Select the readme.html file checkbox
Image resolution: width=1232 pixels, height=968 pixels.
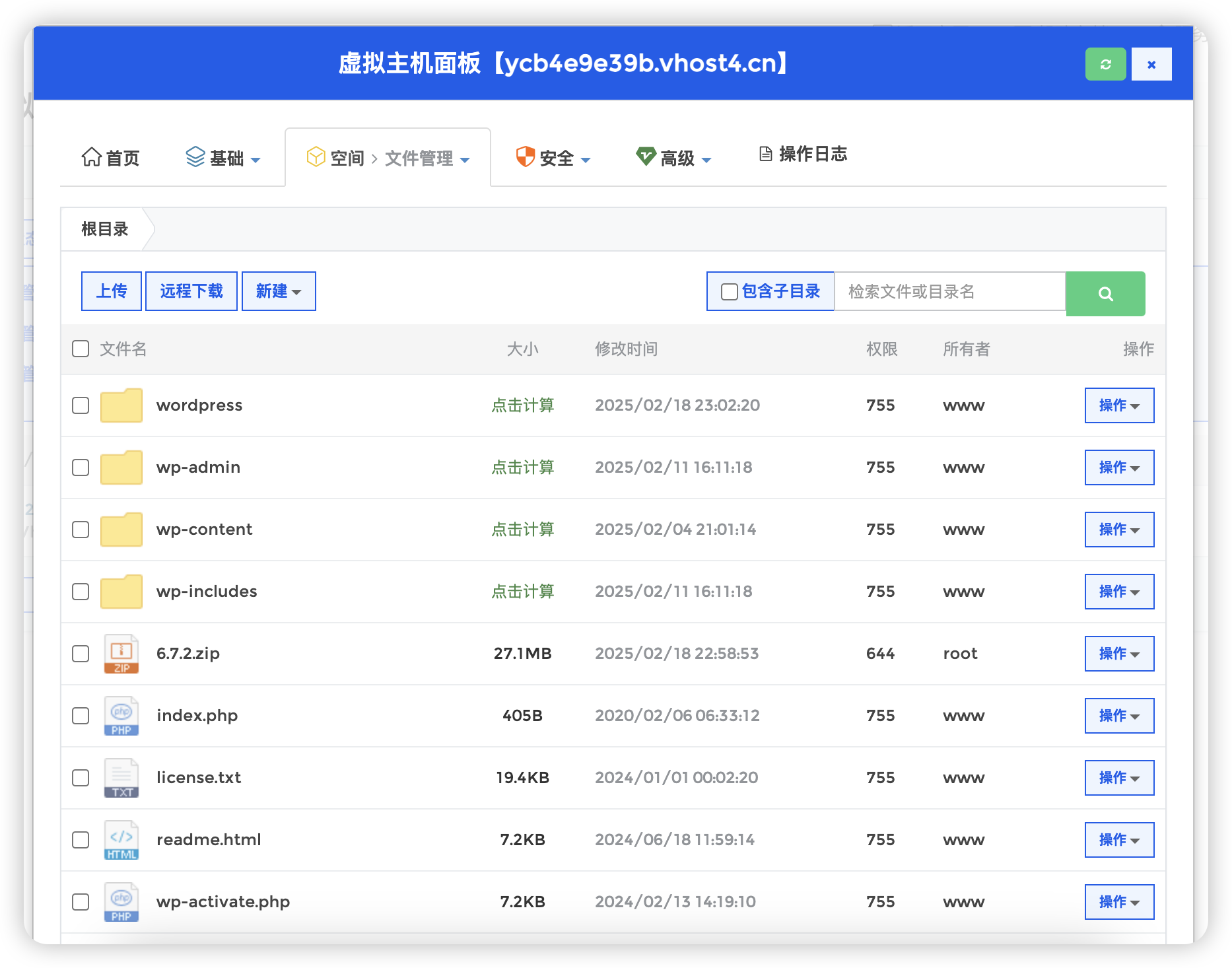81,840
